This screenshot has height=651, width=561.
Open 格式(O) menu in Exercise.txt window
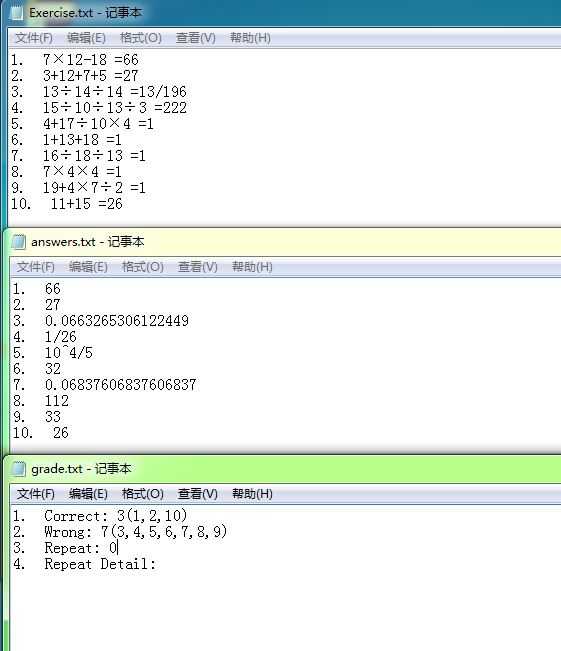click(x=141, y=38)
